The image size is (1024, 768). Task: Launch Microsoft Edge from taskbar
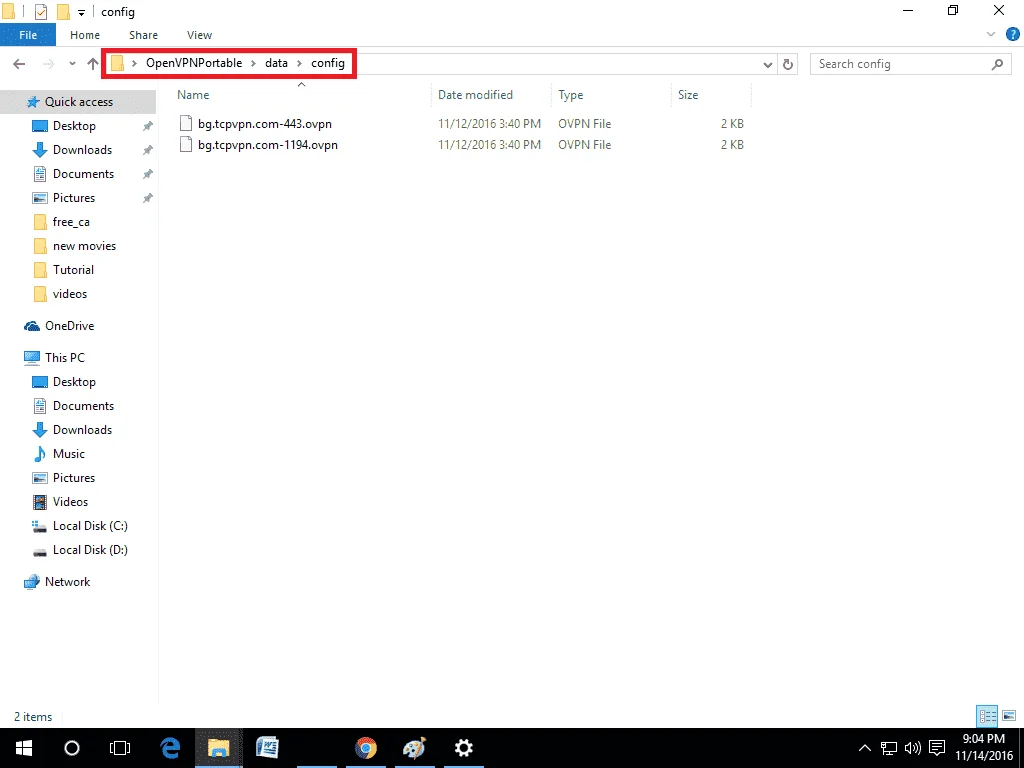(170, 748)
